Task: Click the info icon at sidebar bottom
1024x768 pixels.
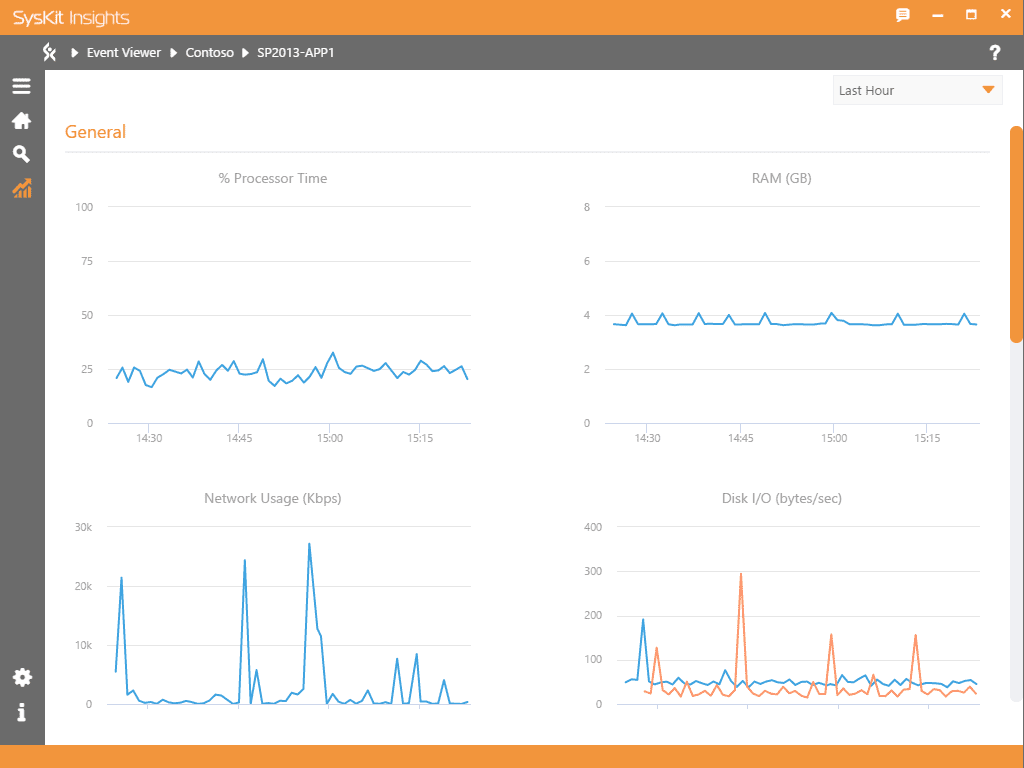Action: pos(21,712)
